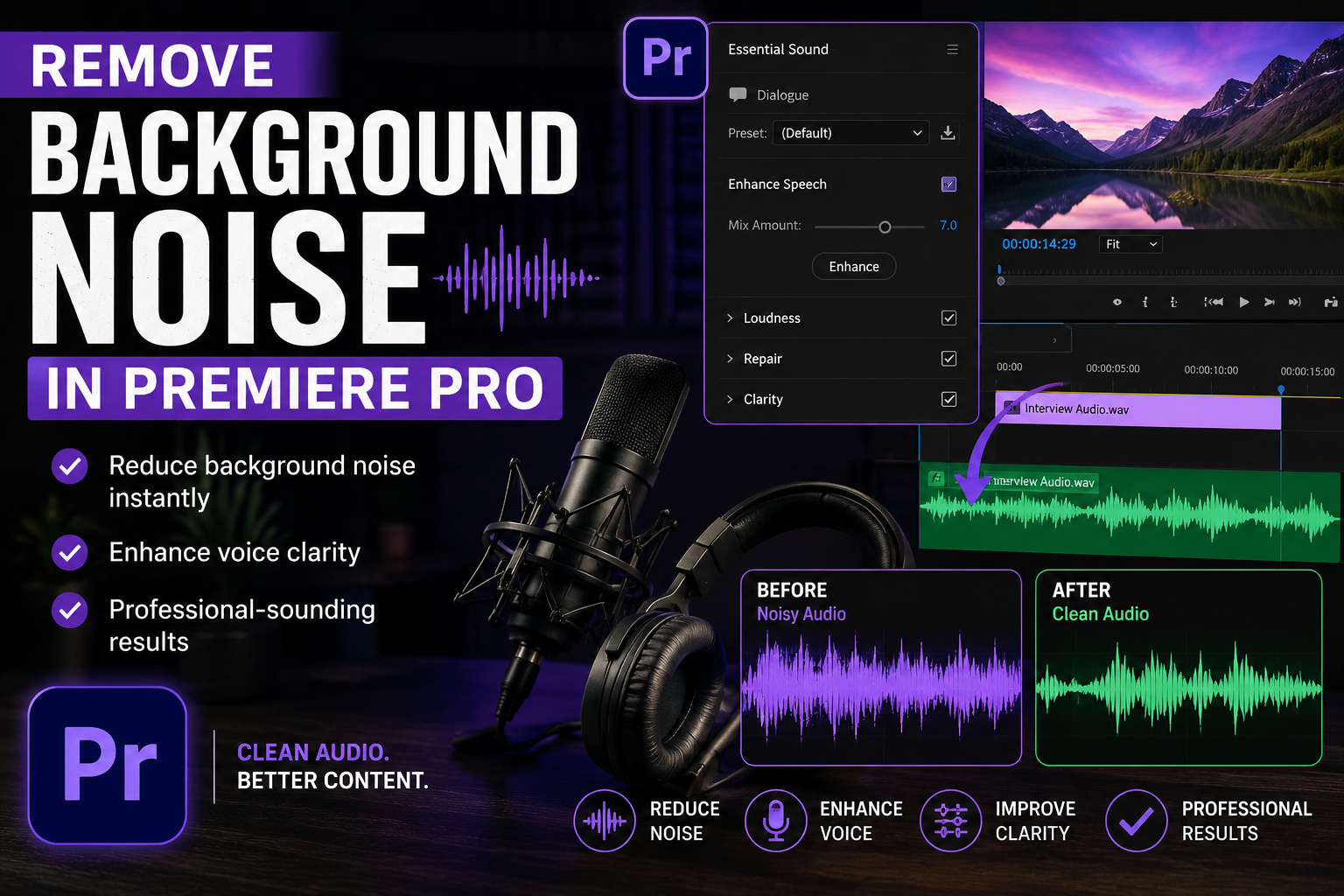Image resolution: width=1344 pixels, height=896 pixels.
Task: Click the fx badge on green audio clip
Action: [x=936, y=478]
